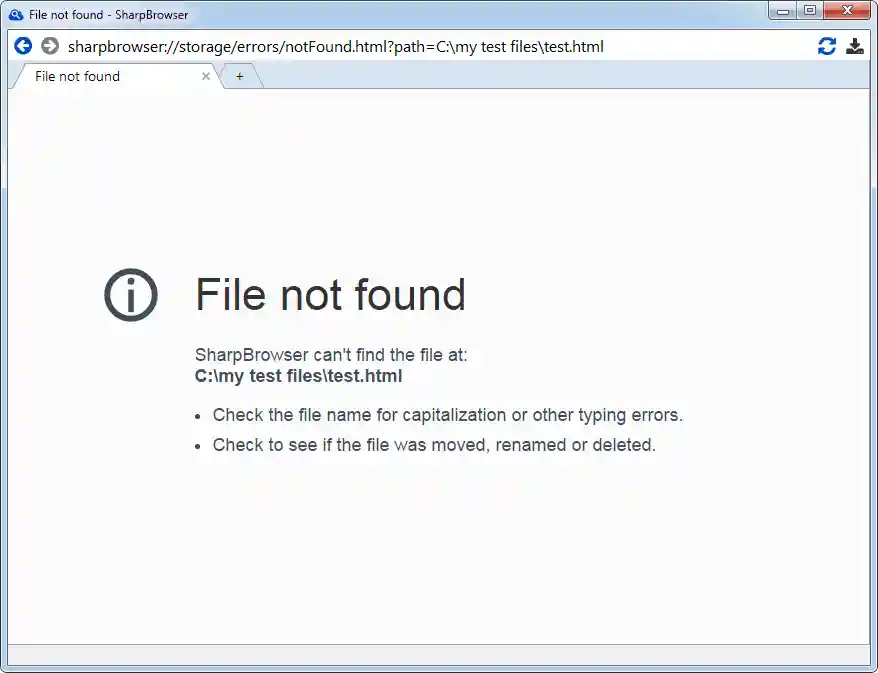Click the bold file path text
Screen dimensions: 878x673
[298, 376]
